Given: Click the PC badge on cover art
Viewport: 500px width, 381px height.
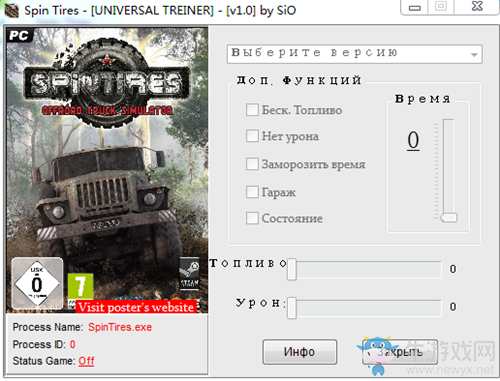Looking at the screenshot, I should point(20,35).
